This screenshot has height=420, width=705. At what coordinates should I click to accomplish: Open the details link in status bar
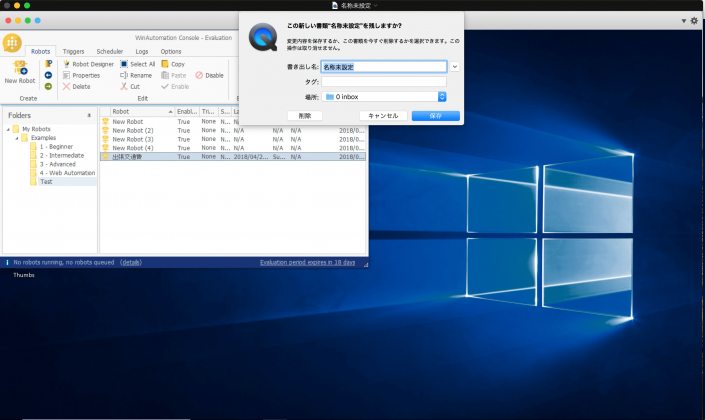(131, 262)
